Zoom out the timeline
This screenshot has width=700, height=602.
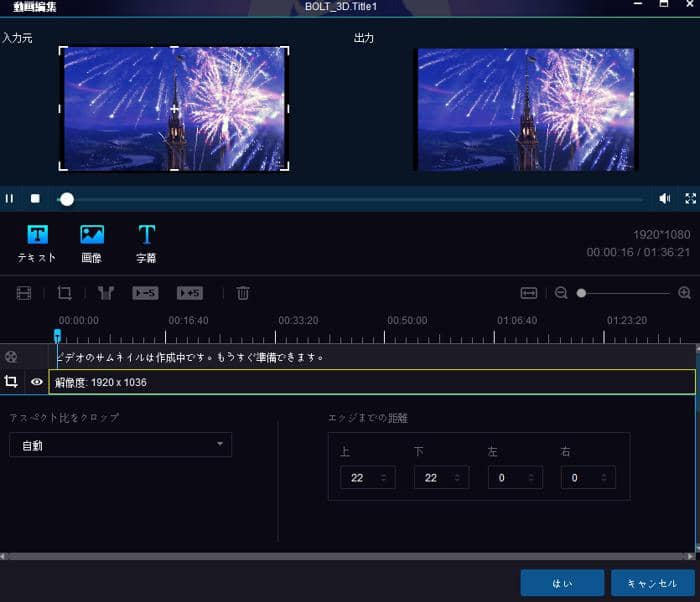[x=561, y=293]
